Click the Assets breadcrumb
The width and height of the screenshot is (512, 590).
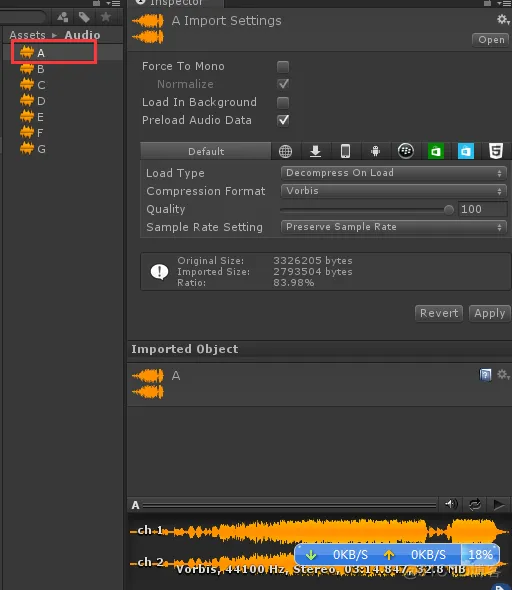click(x=27, y=35)
